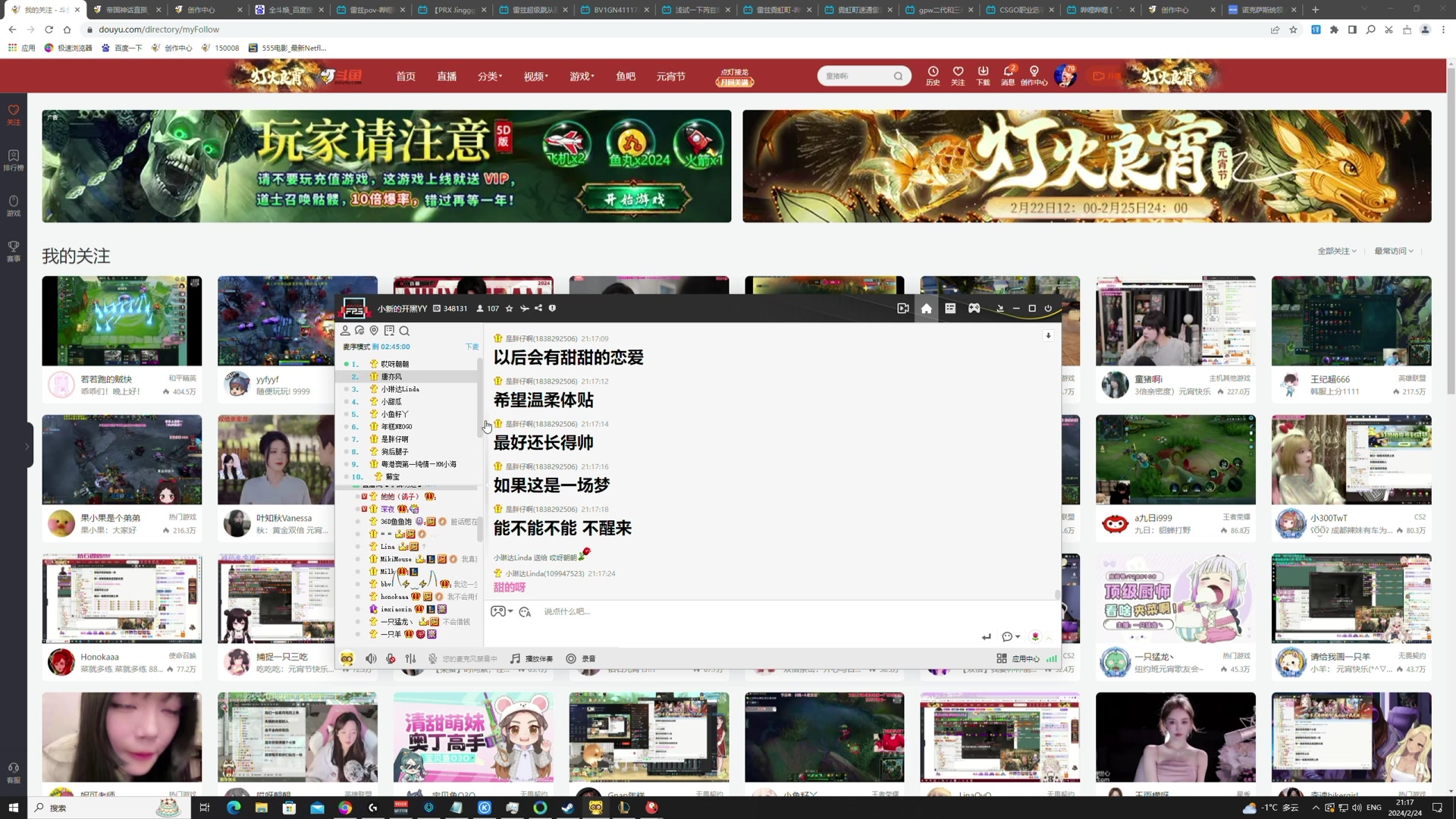Open the 分类 dropdown in Douyu navigation
The image size is (1456, 819).
point(490,76)
